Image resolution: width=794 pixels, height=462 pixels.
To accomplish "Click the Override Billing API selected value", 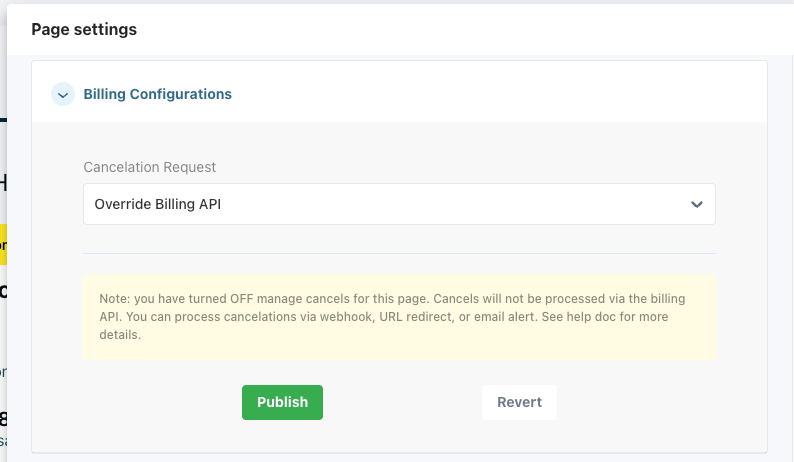I will coord(158,204).
